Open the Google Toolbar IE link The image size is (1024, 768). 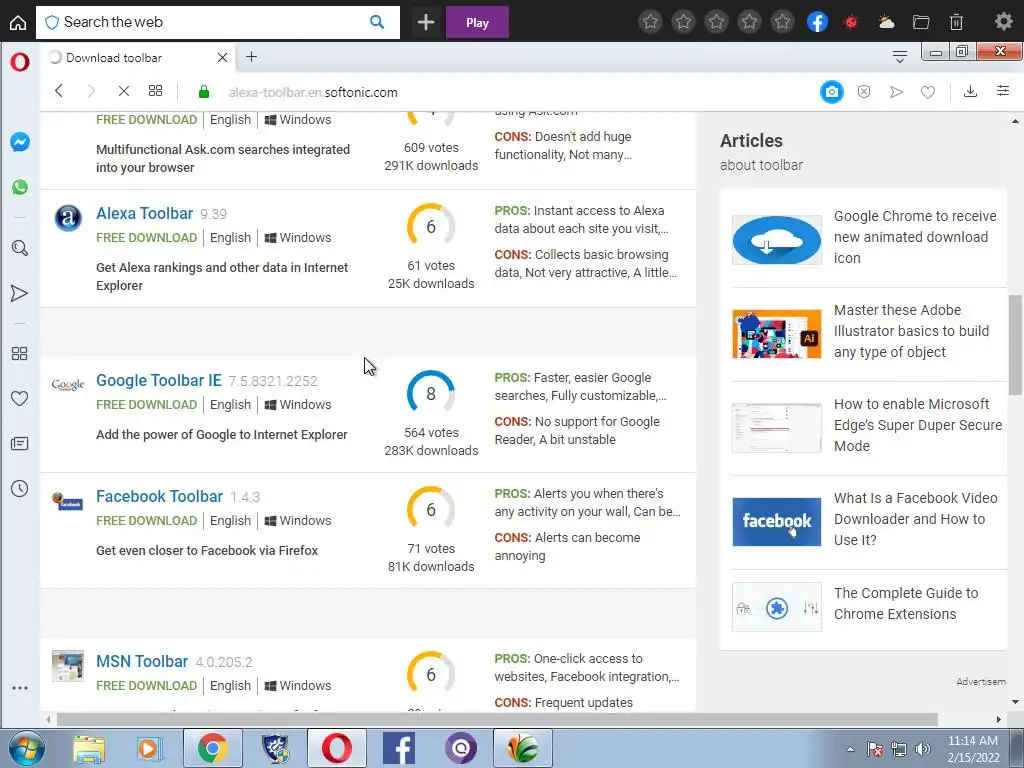pos(159,380)
